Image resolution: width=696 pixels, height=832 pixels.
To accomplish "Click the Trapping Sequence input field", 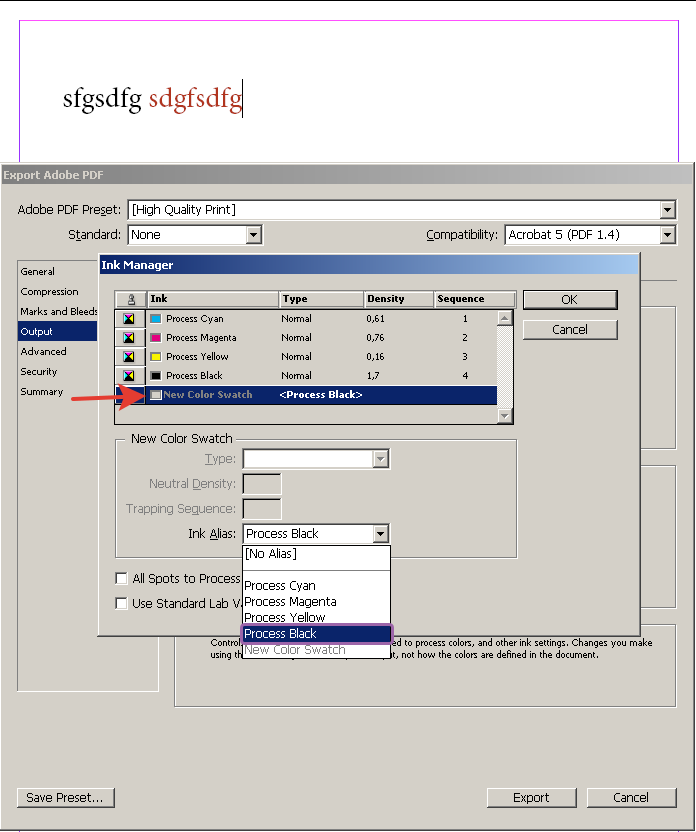I will pos(262,509).
